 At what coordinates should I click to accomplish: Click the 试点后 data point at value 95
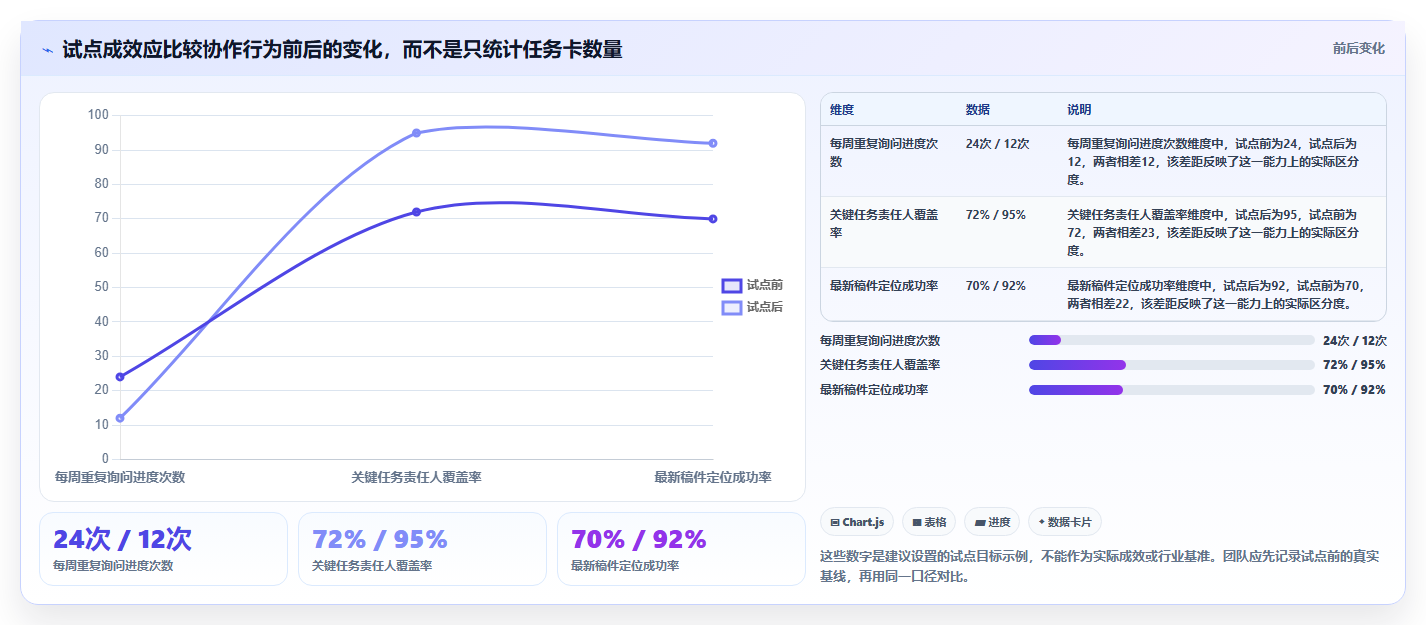pyautogui.click(x=416, y=133)
